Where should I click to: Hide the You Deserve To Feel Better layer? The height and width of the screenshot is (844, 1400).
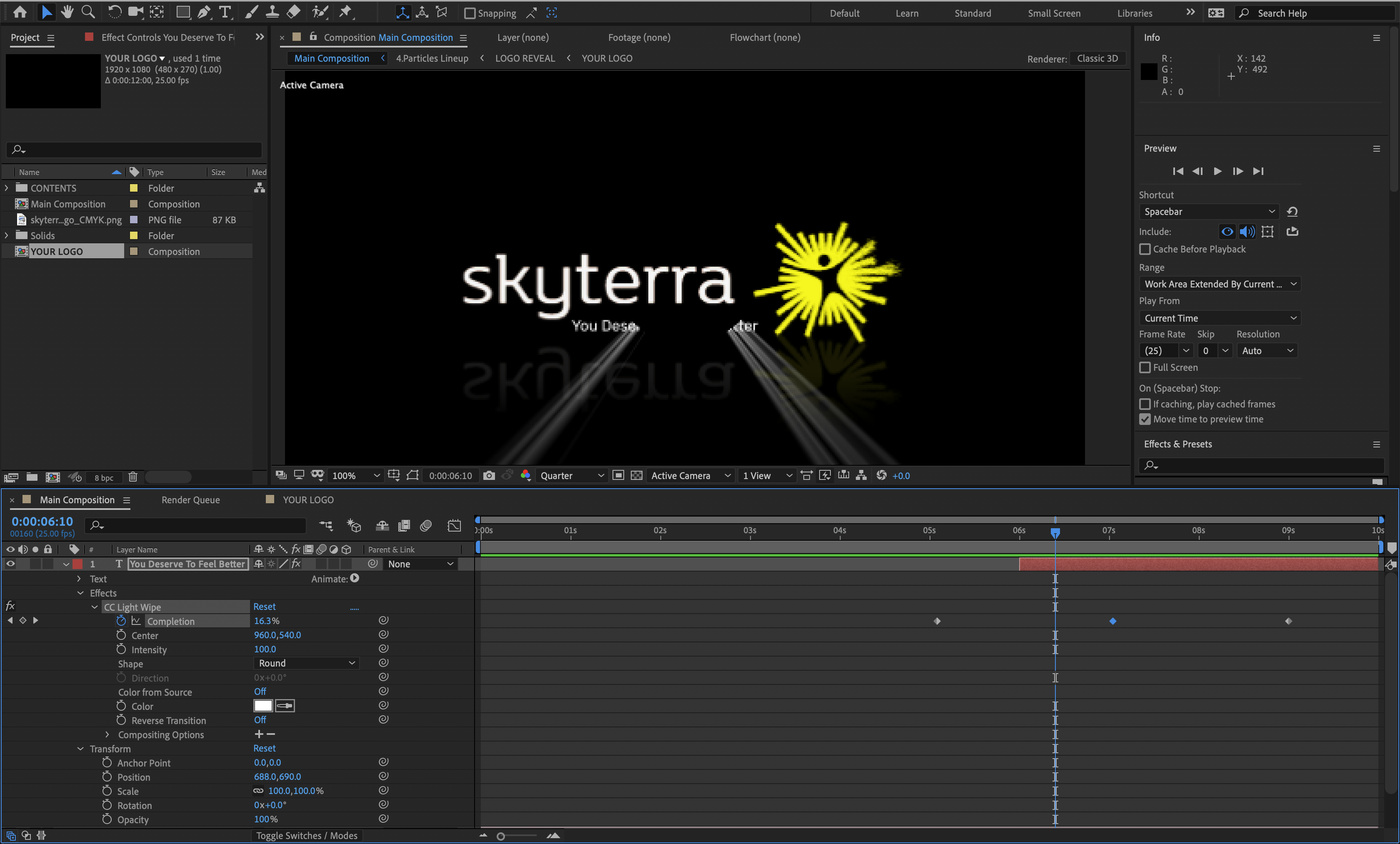10,564
